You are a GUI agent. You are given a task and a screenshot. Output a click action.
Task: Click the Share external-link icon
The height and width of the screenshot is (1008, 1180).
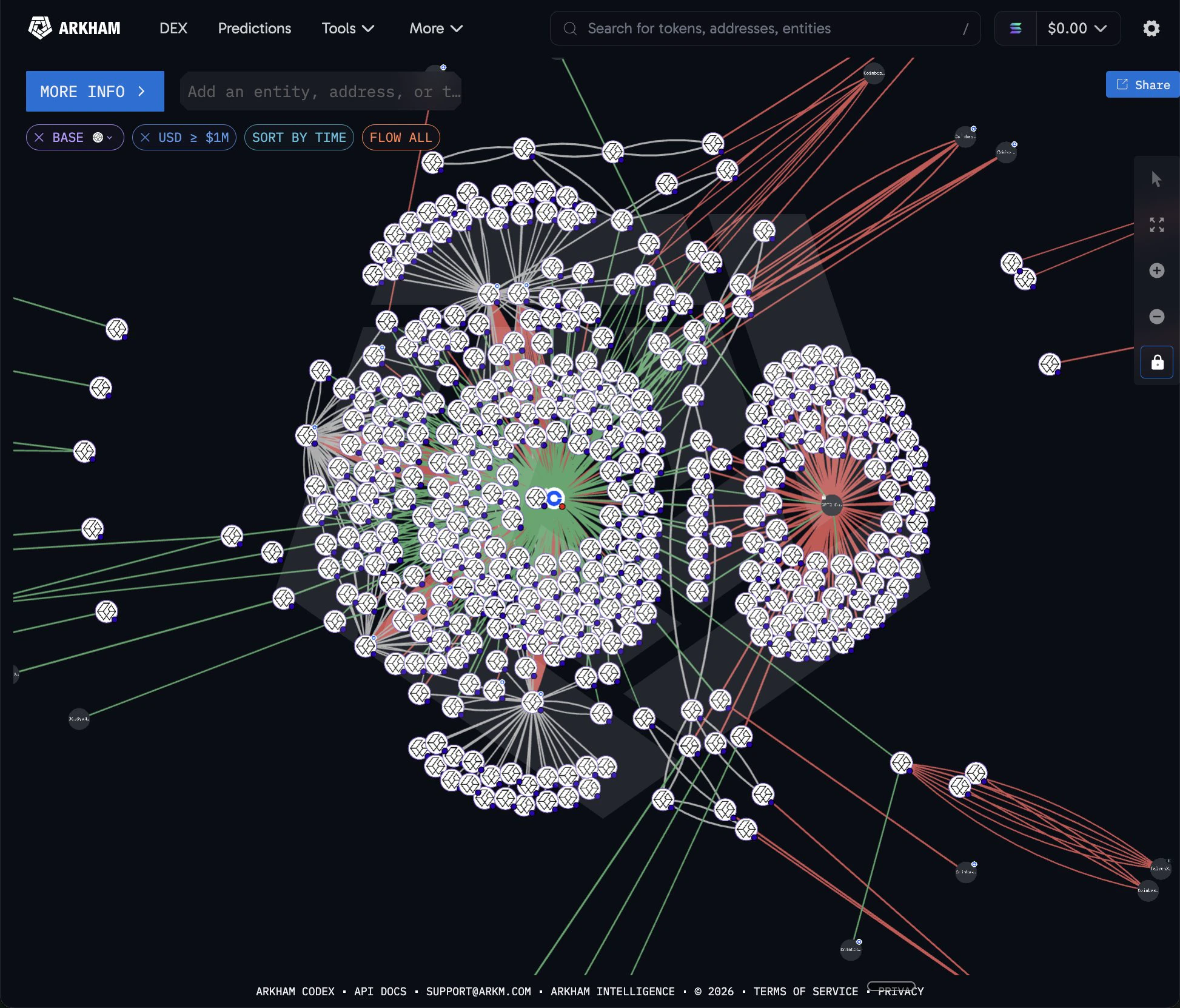click(x=1122, y=84)
